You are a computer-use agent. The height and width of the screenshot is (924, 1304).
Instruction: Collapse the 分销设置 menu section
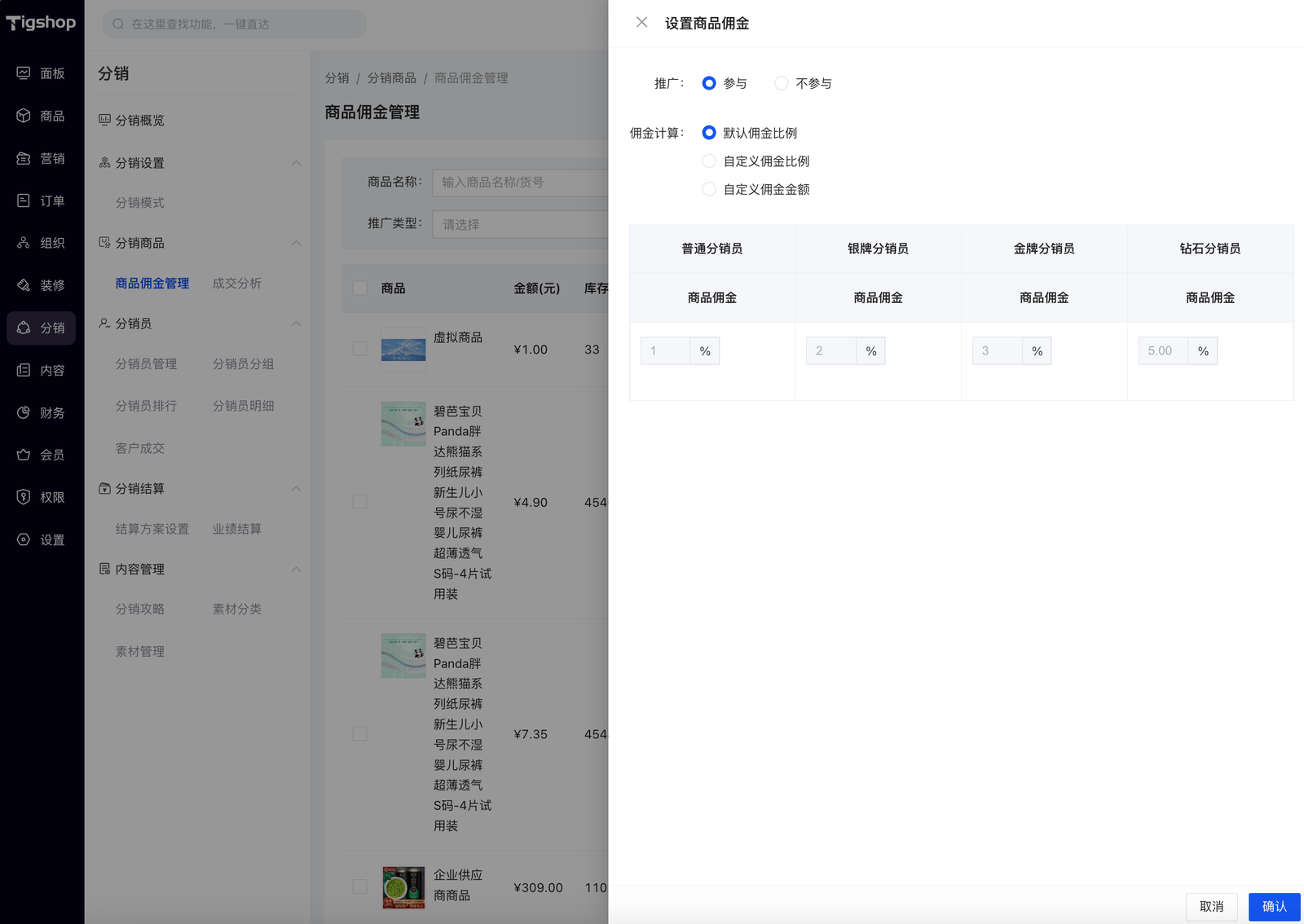tap(296, 163)
